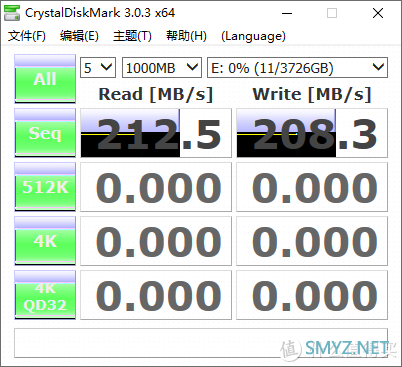The width and height of the screenshot is (402, 367).
Task: Click the 4K QD32 write result field
Action: click(x=312, y=295)
